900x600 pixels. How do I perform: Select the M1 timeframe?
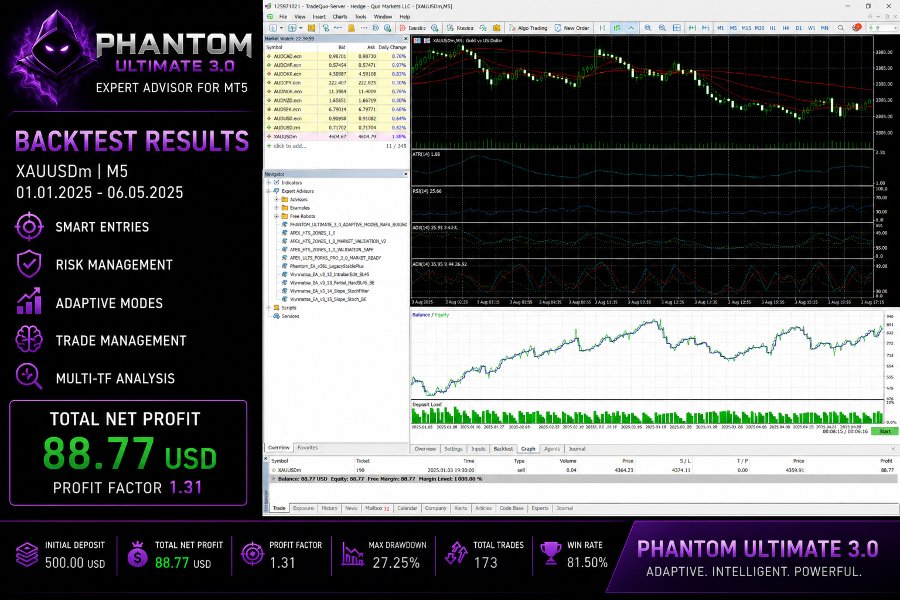[x=720, y=28]
